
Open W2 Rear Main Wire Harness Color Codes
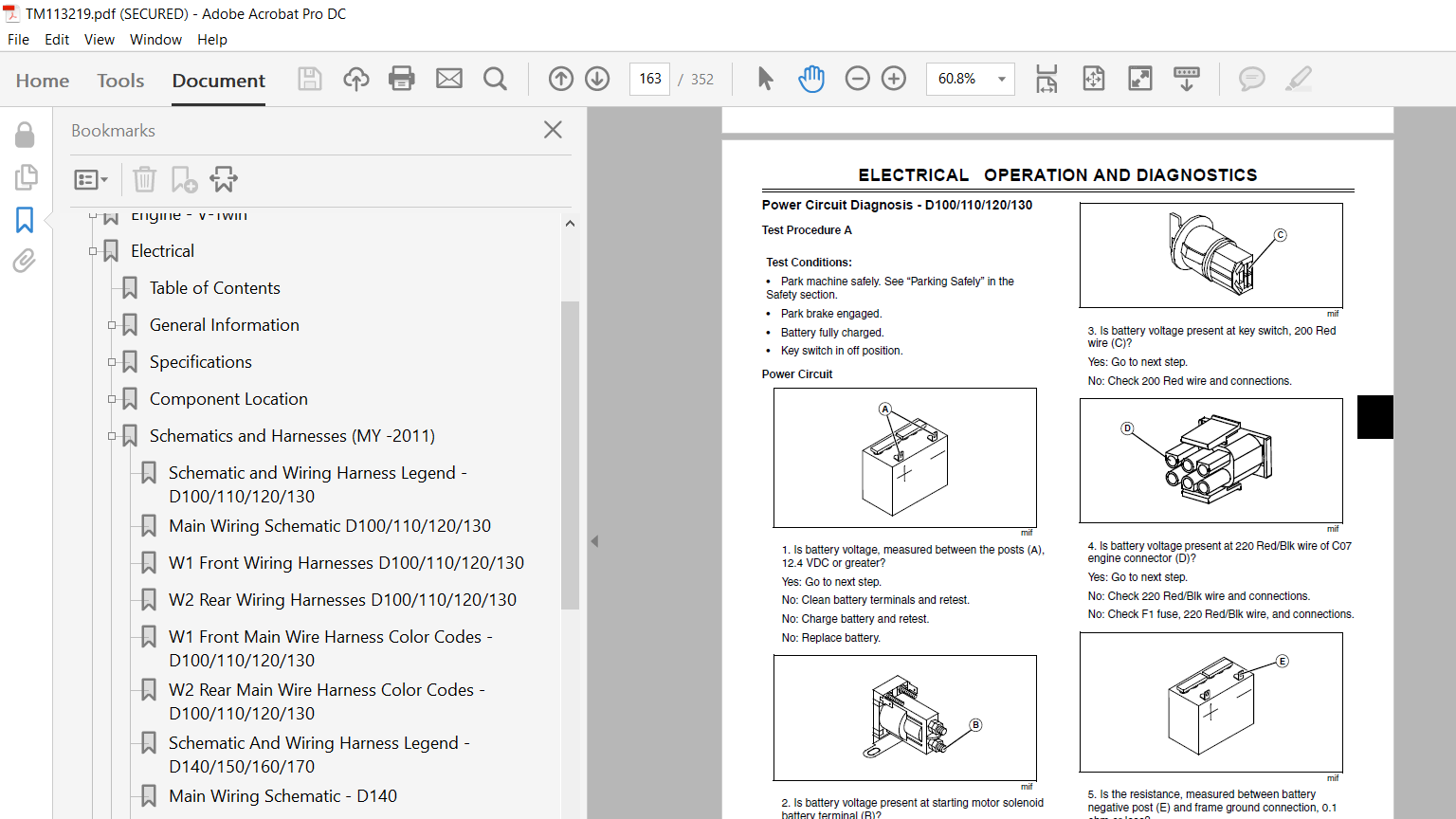[327, 701]
